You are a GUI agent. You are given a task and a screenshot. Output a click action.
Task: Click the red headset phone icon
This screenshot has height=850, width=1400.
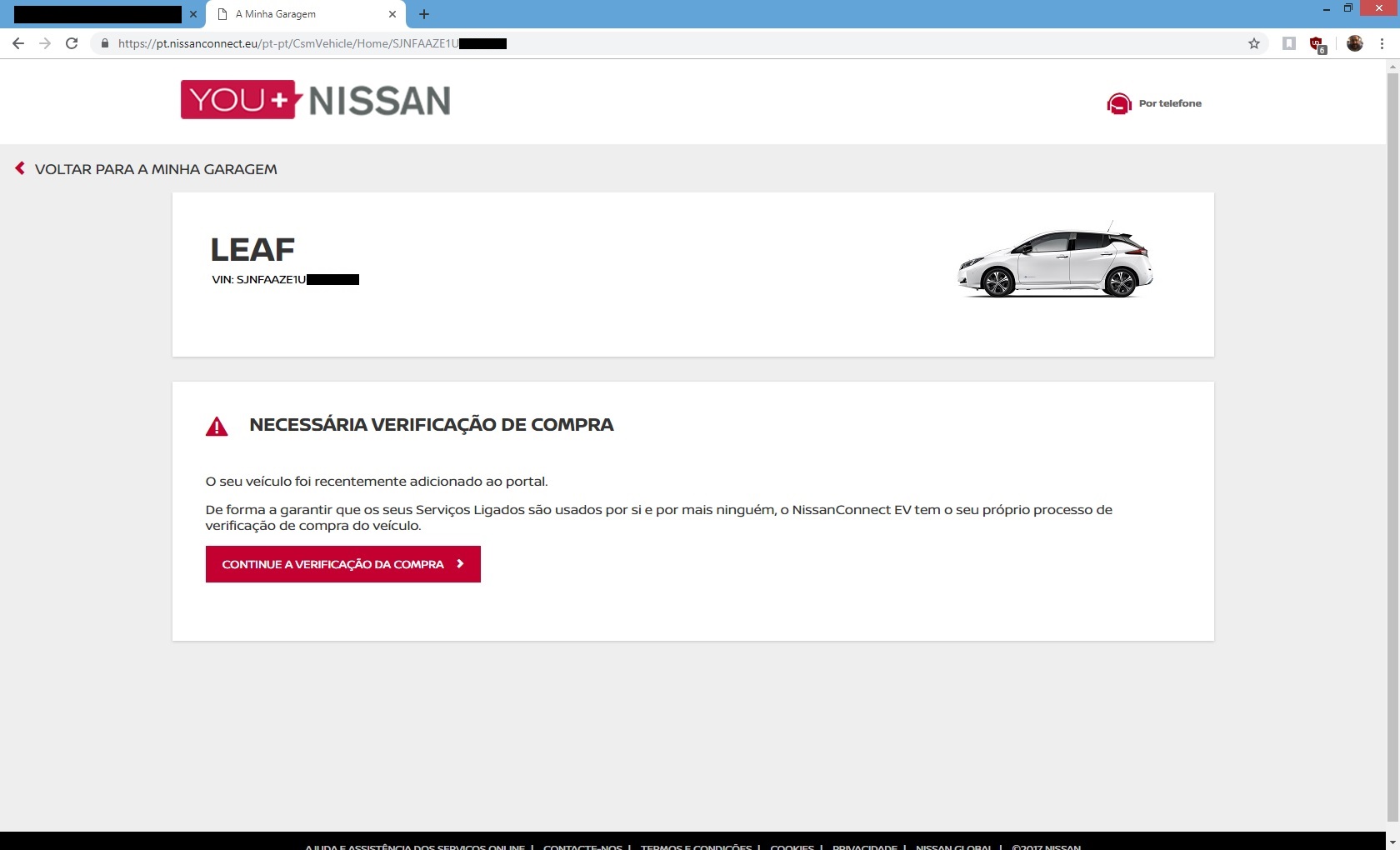[1118, 103]
